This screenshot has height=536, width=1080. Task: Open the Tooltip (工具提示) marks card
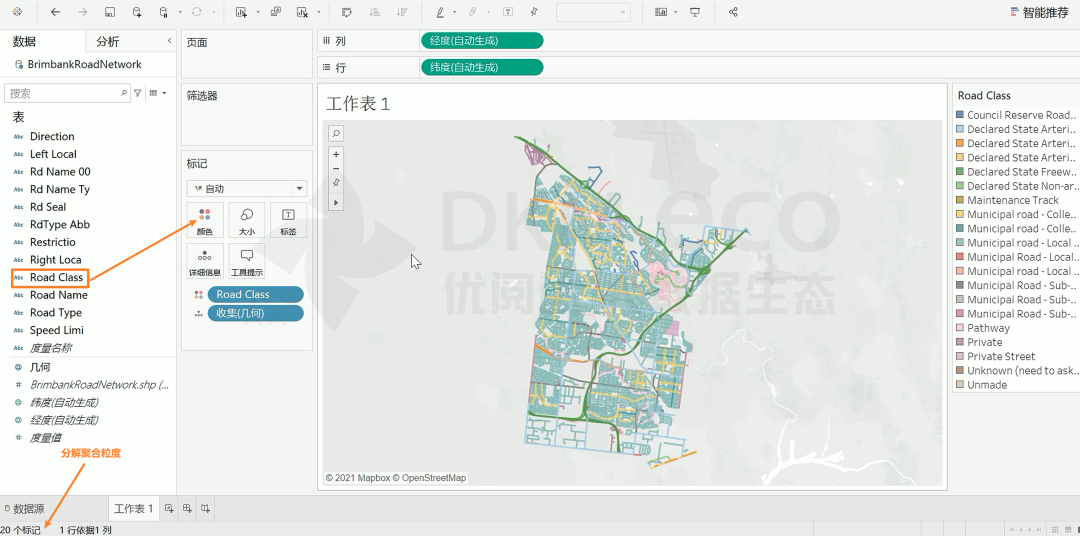click(x=246, y=262)
